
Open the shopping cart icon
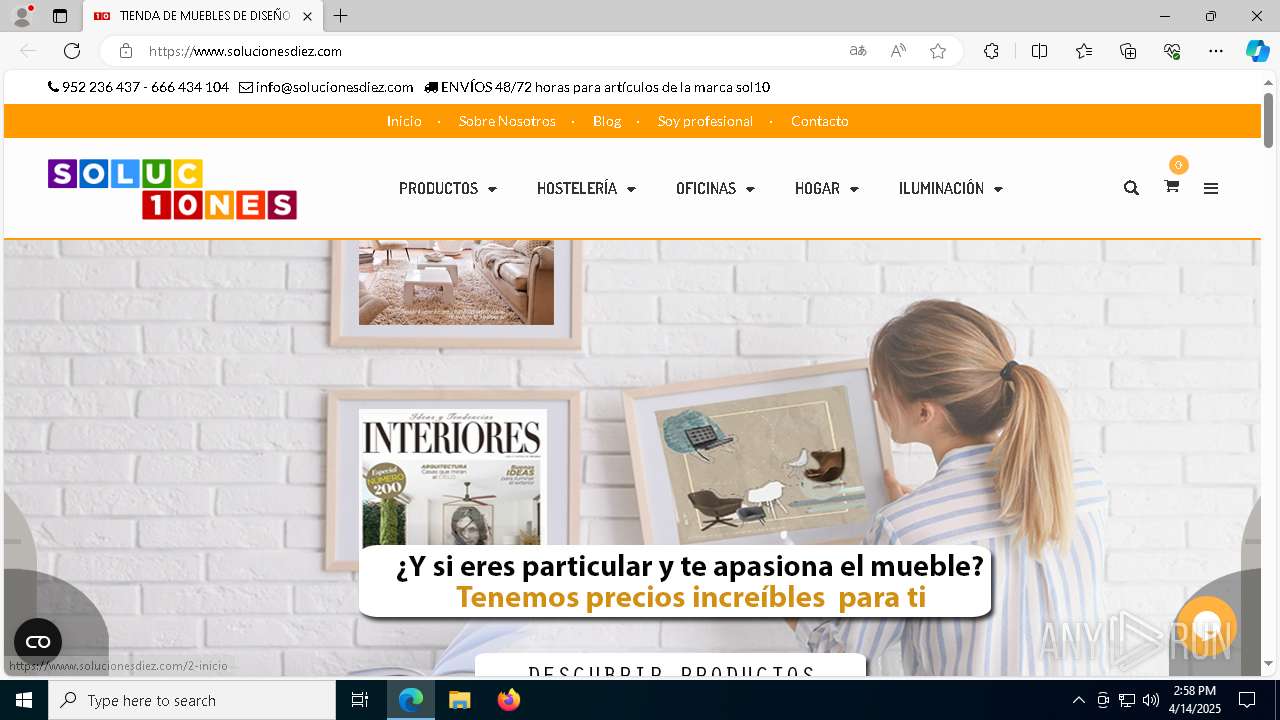(1171, 186)
